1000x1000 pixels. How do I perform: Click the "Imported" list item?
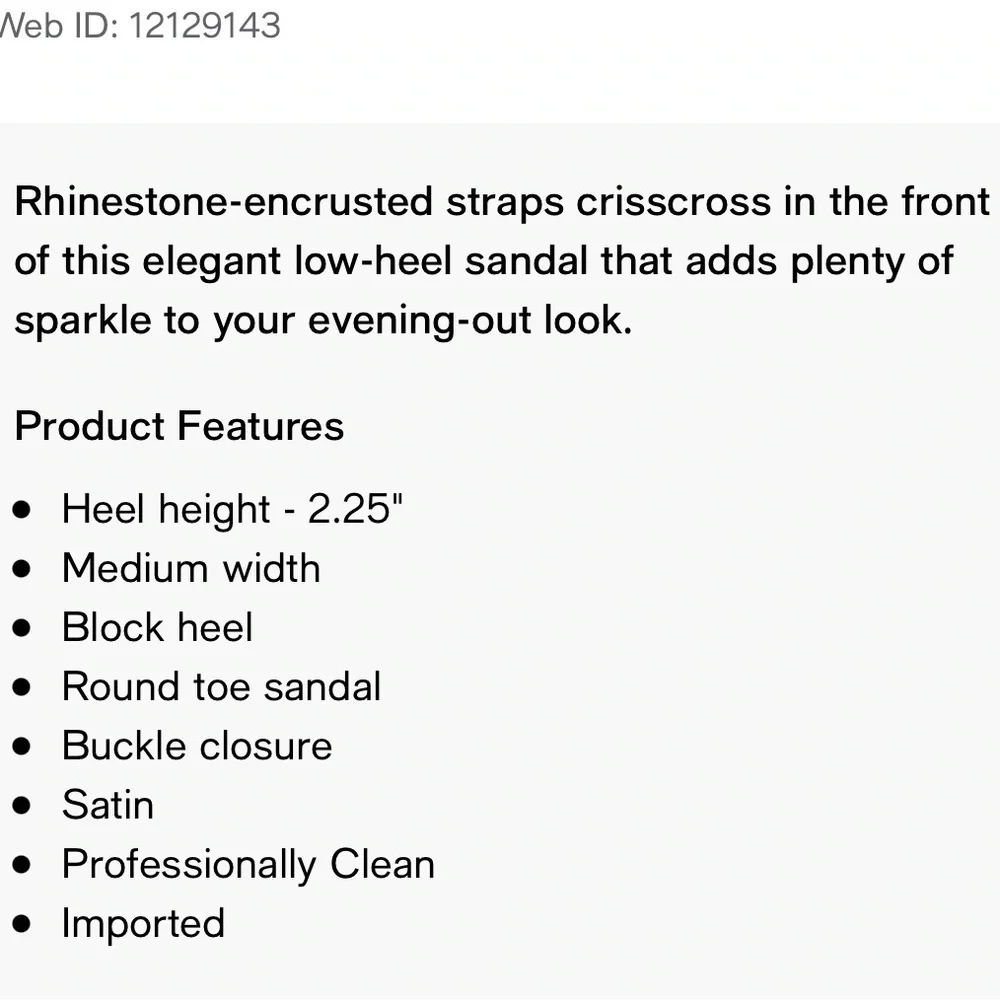point(143,923)
